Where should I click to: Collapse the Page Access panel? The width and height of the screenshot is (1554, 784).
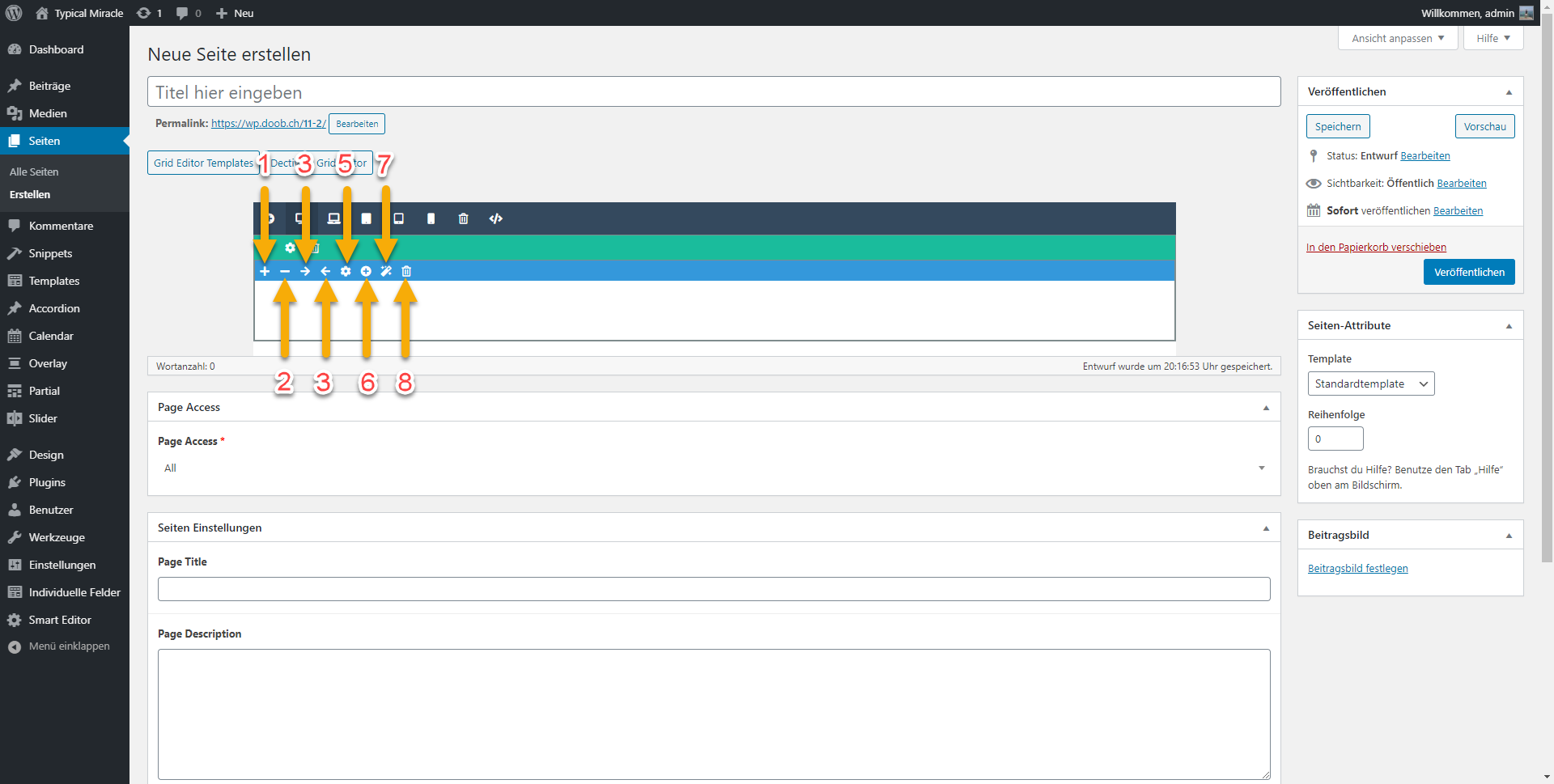coord(1266,408)
